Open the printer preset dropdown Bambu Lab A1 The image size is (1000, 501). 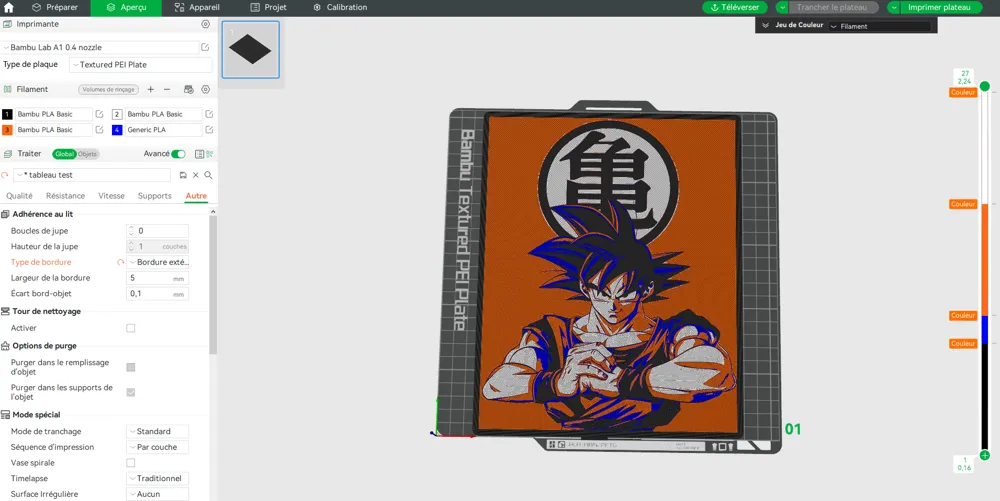pyautogui.click(x=100, y=47)
